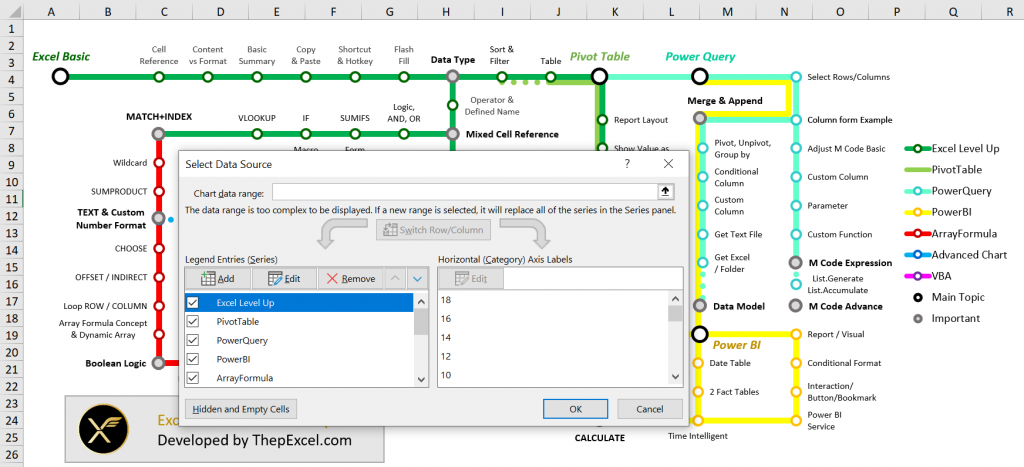Uncheck the PowerQuery series checkbox
The width and height of the screenshot is (1024, 467).
point(193,340)
